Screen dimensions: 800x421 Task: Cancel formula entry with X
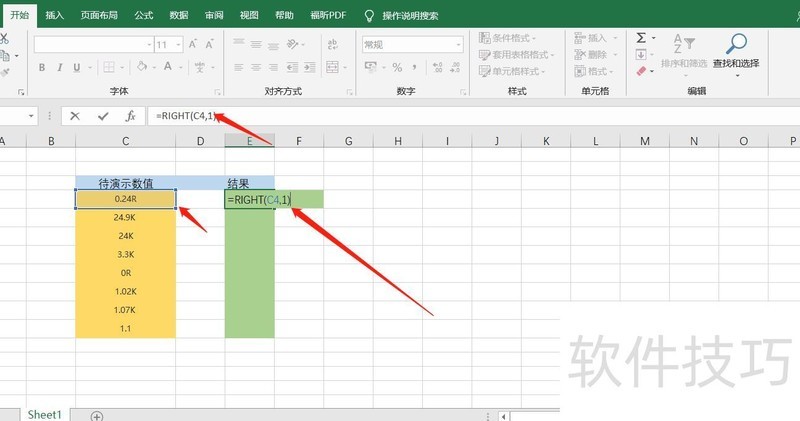tap(75, 116)
